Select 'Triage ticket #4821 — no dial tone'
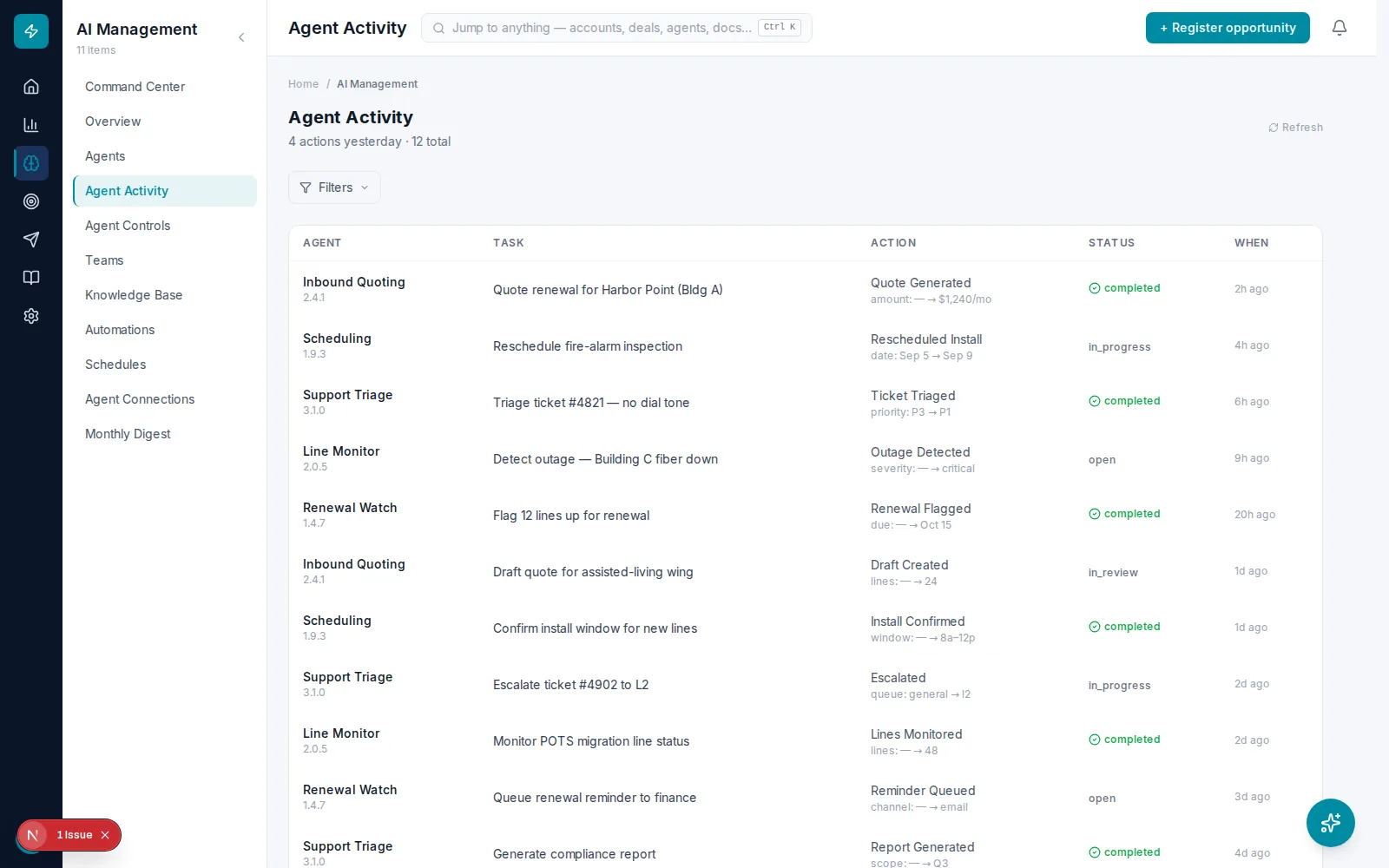Viewport: 1389px width, 868px height. 591,403
